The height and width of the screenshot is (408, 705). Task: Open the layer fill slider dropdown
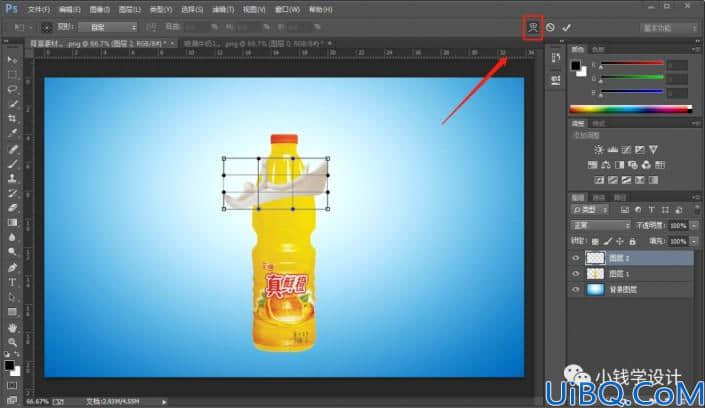694,242
